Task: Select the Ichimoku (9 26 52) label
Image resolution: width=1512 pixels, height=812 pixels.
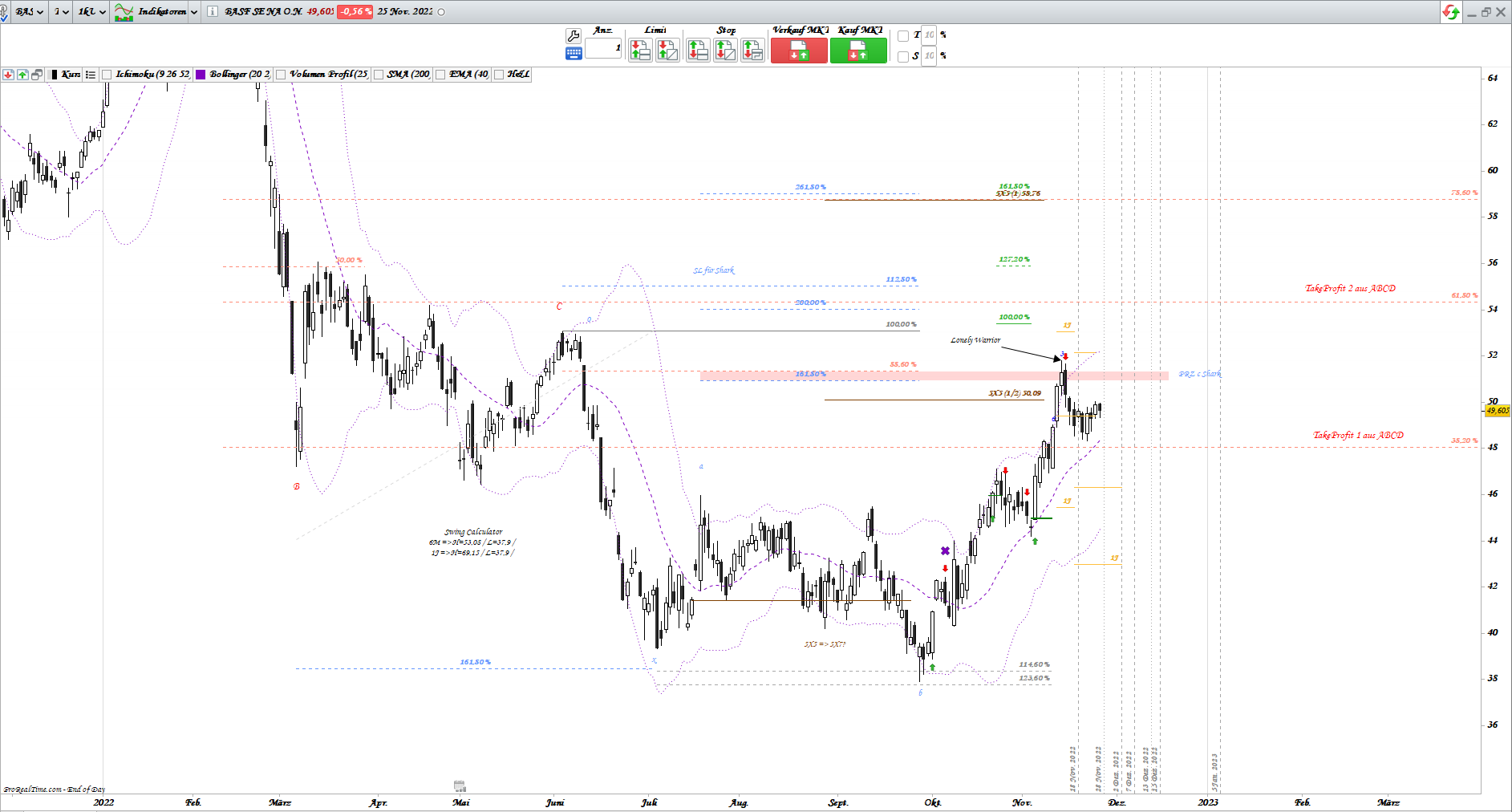Action: coord(152,75)
